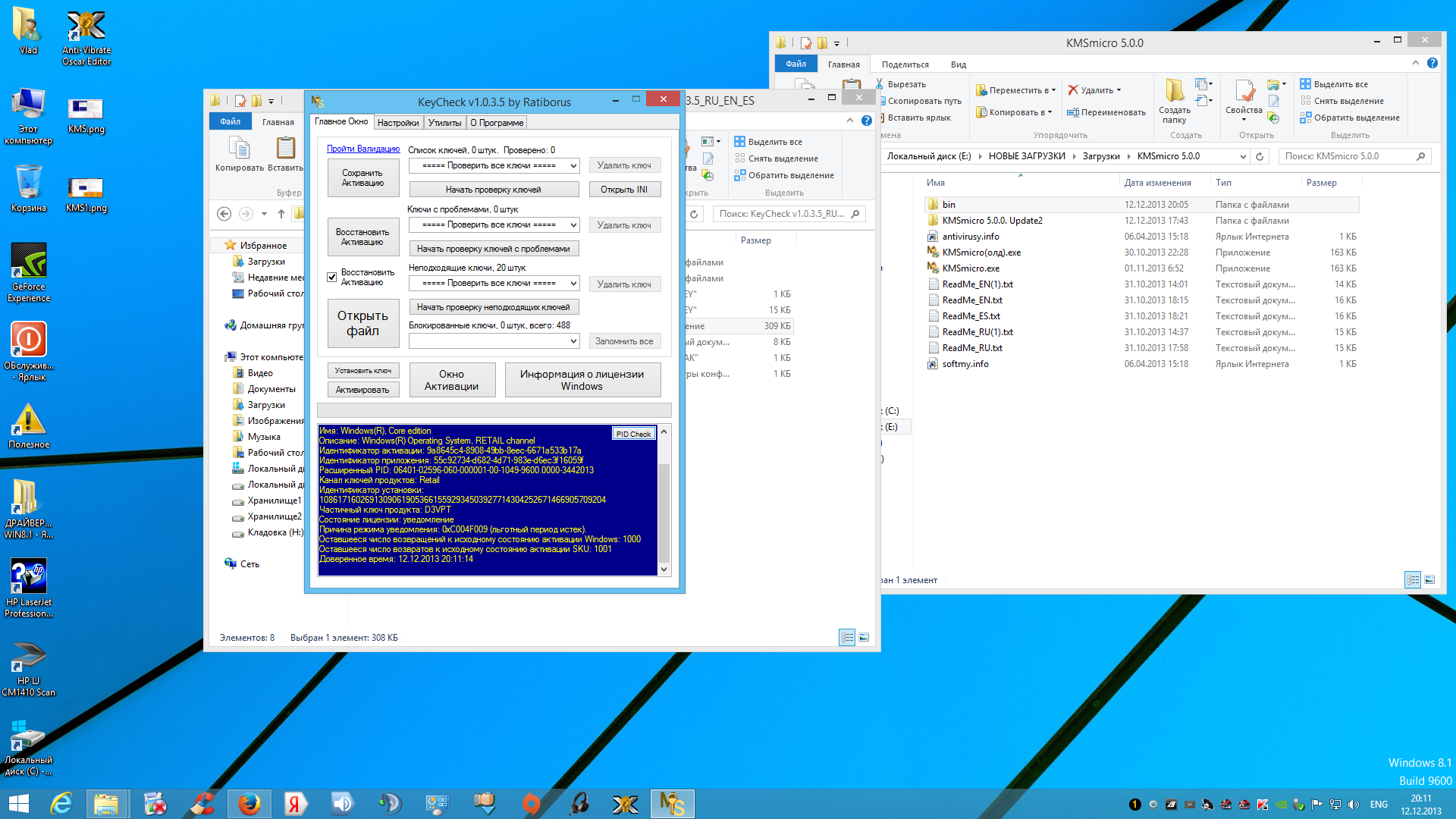The image size is (1456, 819).
Task: Click Windows Start button
Action: coord(18,804)
